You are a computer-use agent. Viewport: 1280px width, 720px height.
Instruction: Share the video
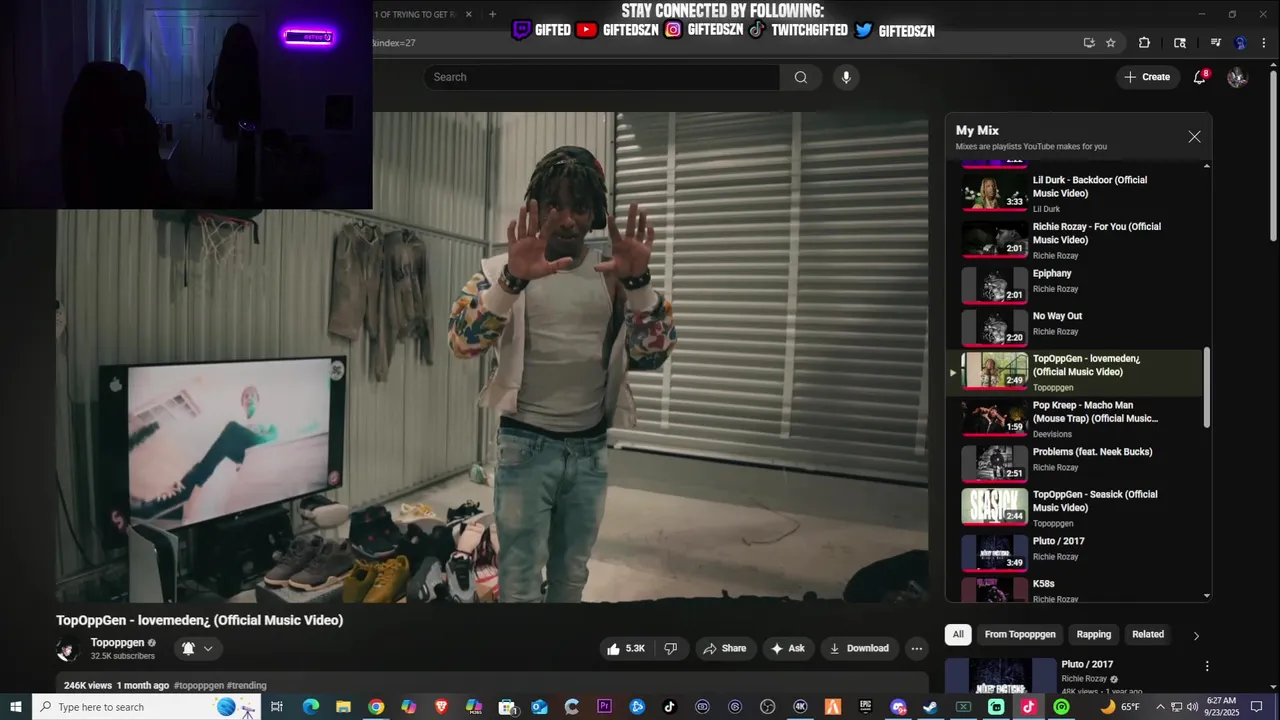[725, 648]
